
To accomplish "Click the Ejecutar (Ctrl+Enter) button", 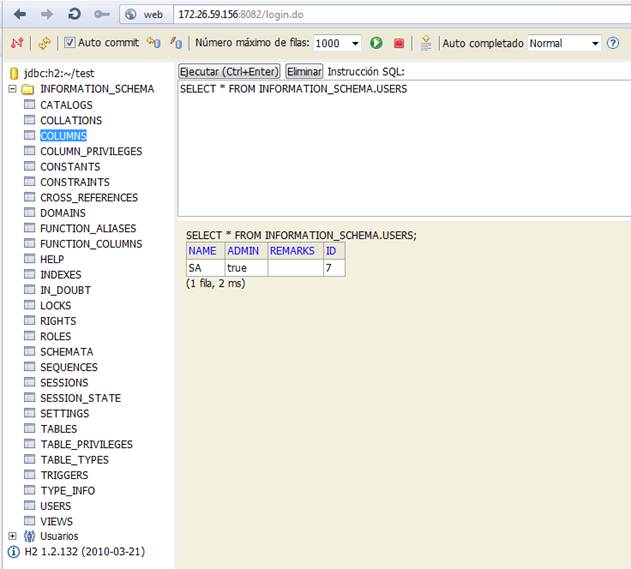I will click(229, 72).
